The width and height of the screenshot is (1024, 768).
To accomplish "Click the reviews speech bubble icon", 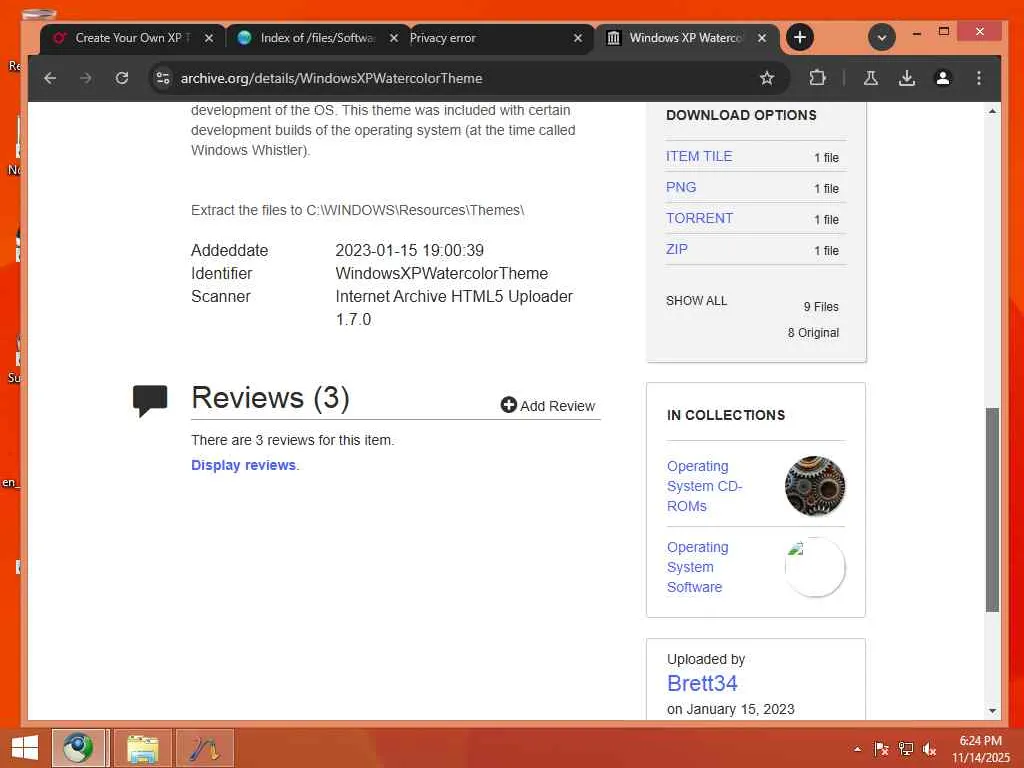I will [150, 400].
